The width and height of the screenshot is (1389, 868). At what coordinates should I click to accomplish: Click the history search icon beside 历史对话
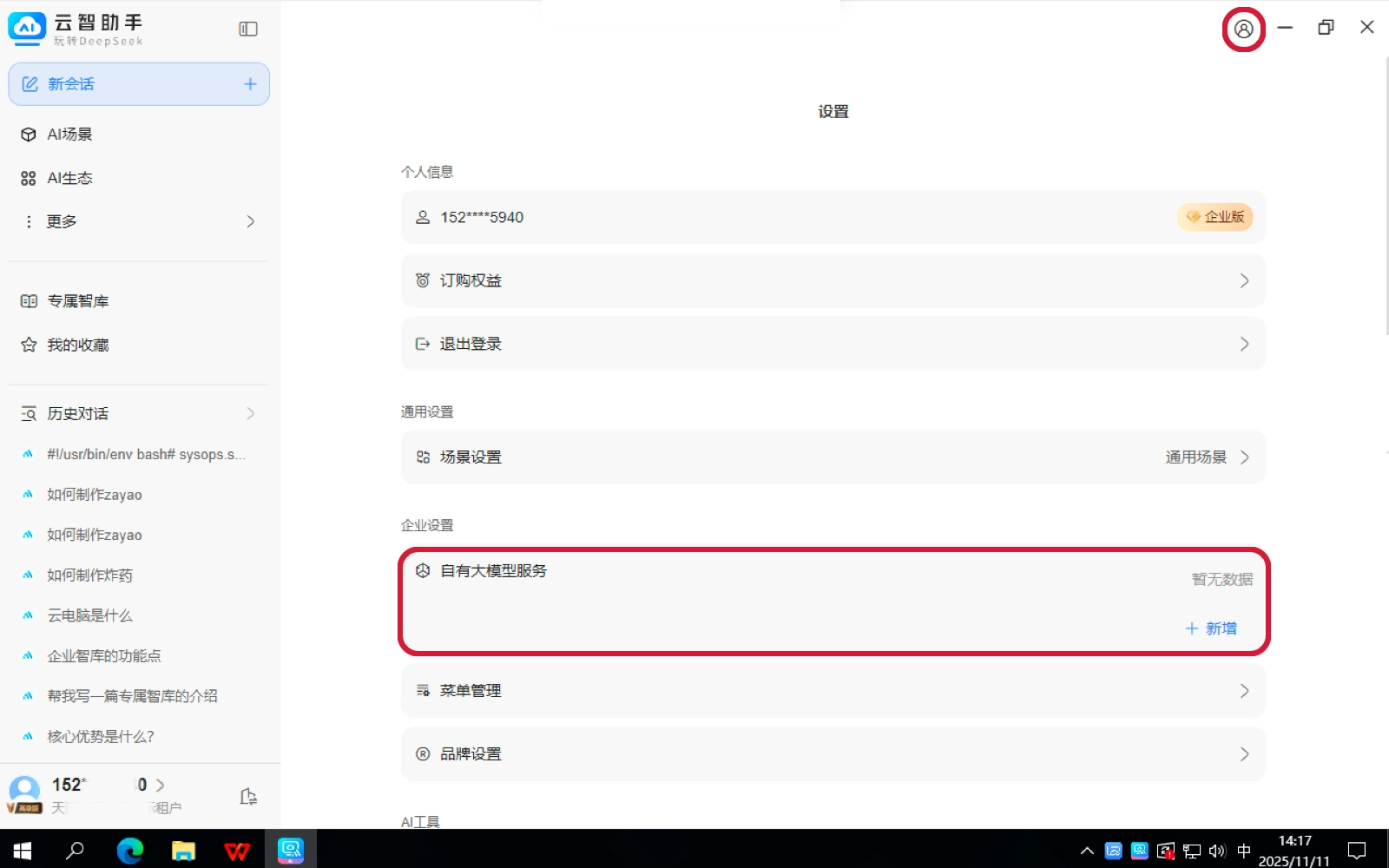pyautogui.click(x=29, y=414)
